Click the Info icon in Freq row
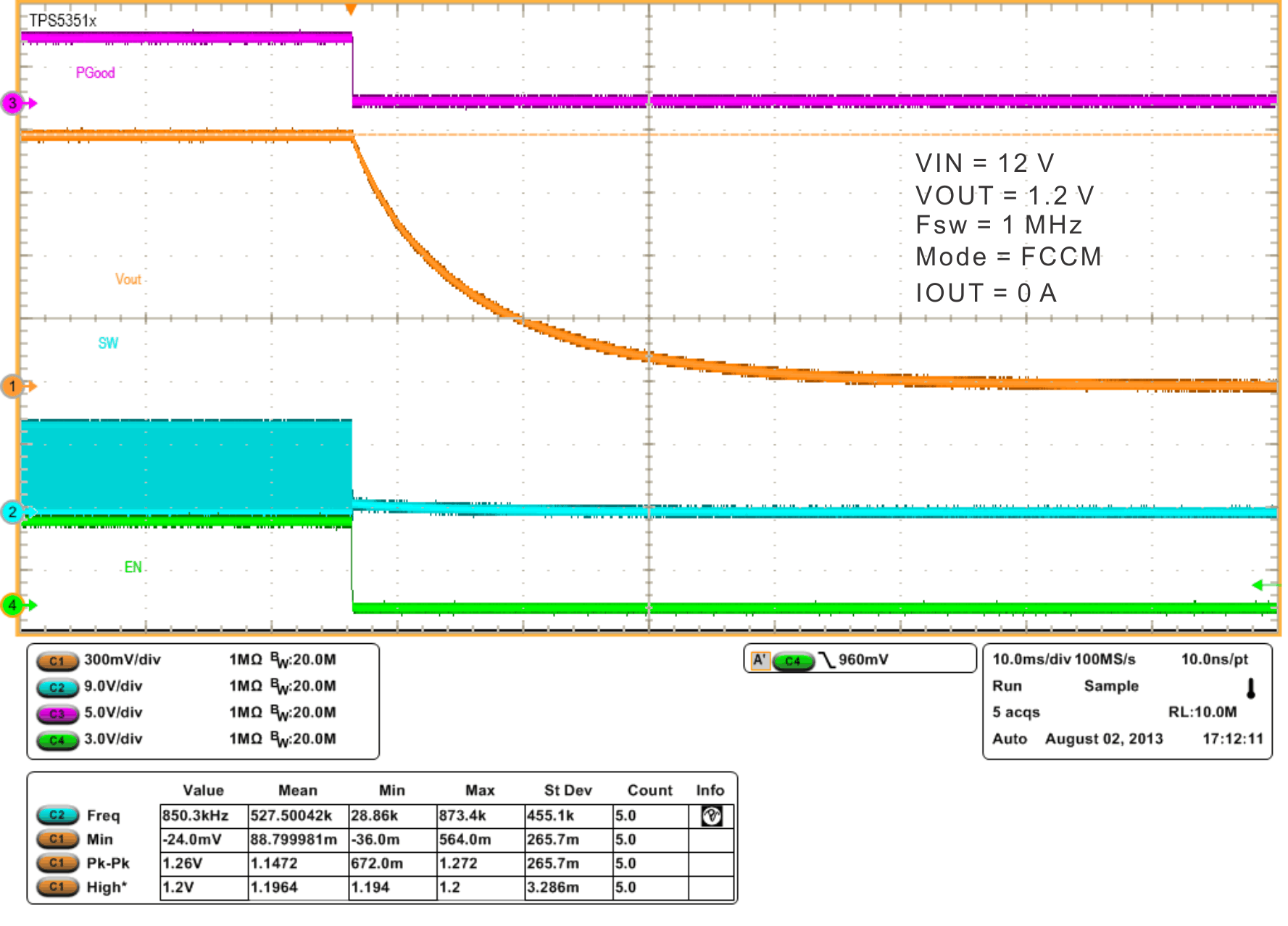This screenshot has height=926, width=1288. click(x=712, y=816)
